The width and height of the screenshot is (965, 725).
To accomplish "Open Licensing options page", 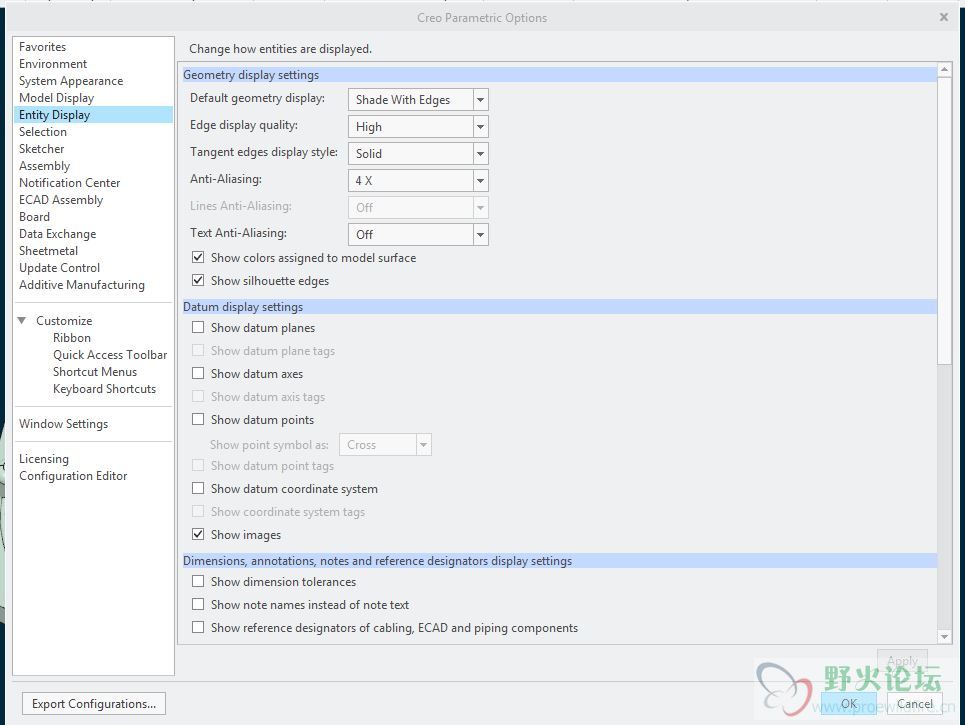I will 44,459.
